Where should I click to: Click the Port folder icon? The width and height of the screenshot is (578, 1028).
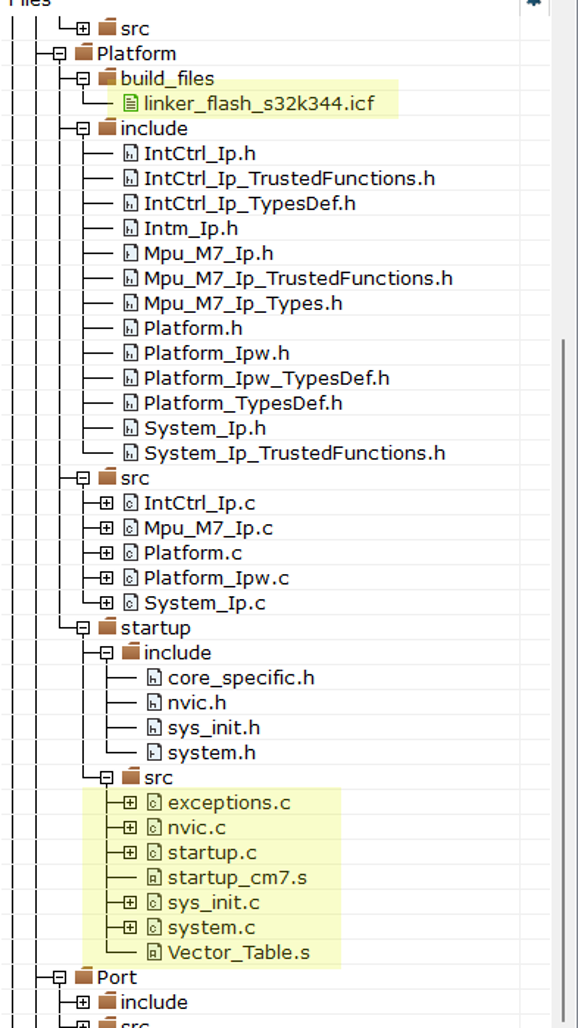(84, 977)
